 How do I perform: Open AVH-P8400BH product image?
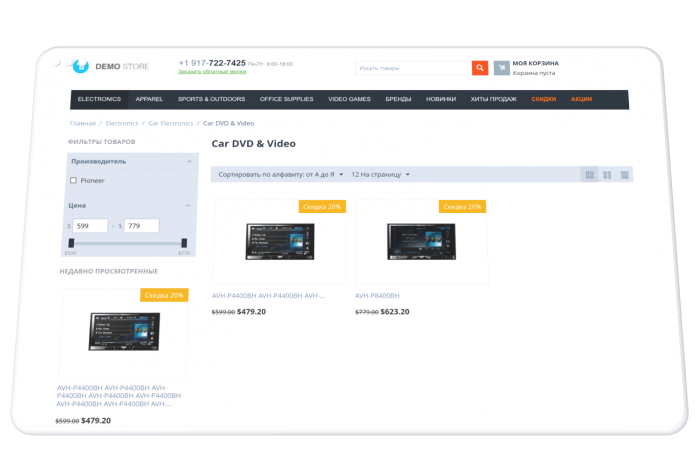421,241
